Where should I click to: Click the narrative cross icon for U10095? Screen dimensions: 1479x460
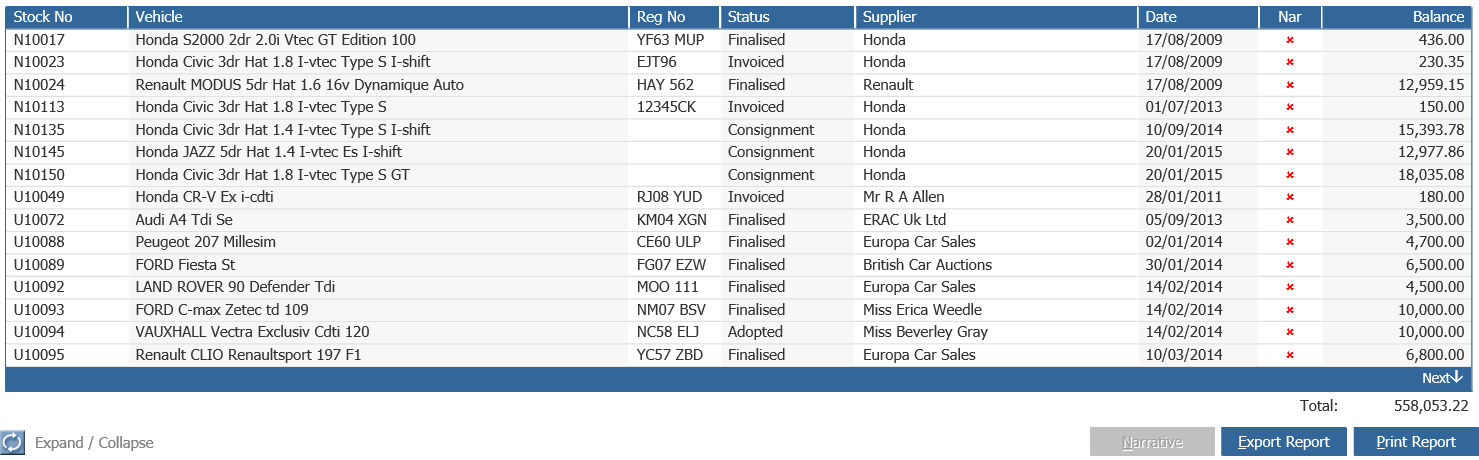(x=1290, y=355)
